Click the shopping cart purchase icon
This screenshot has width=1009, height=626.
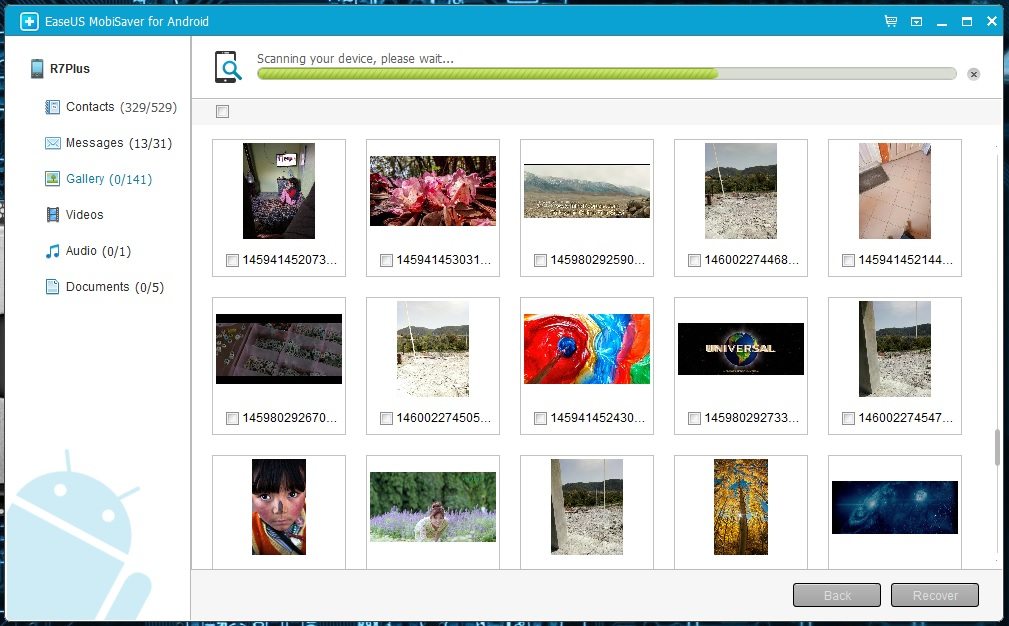point(890,21)
